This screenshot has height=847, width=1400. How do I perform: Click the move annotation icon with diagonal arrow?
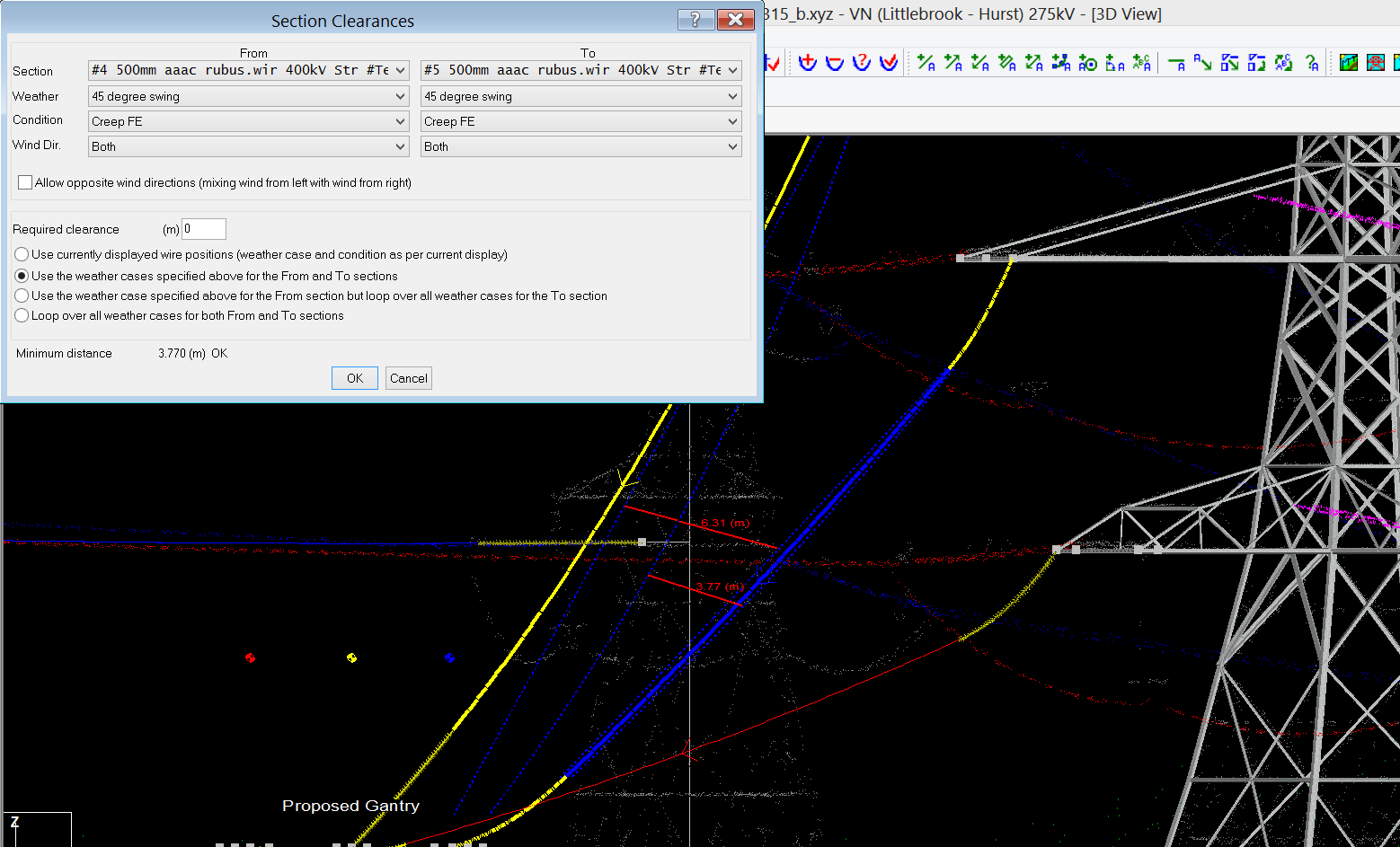coord(1203,63)
